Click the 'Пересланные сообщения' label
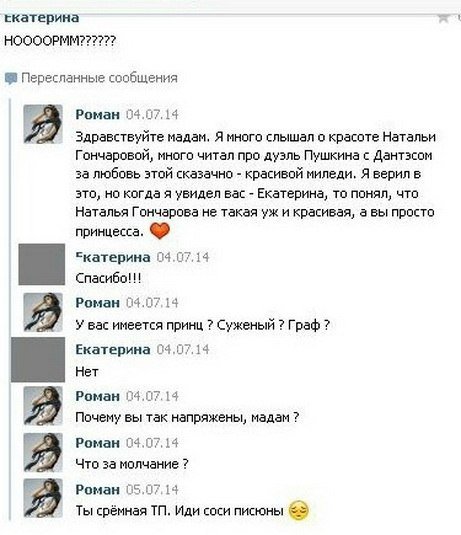 (99, 78)
